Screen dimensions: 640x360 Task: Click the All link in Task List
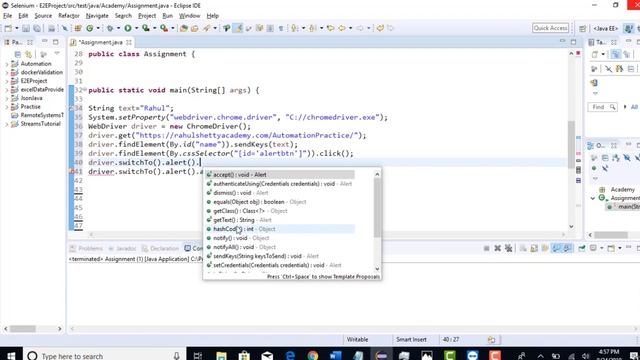(634, 107)
